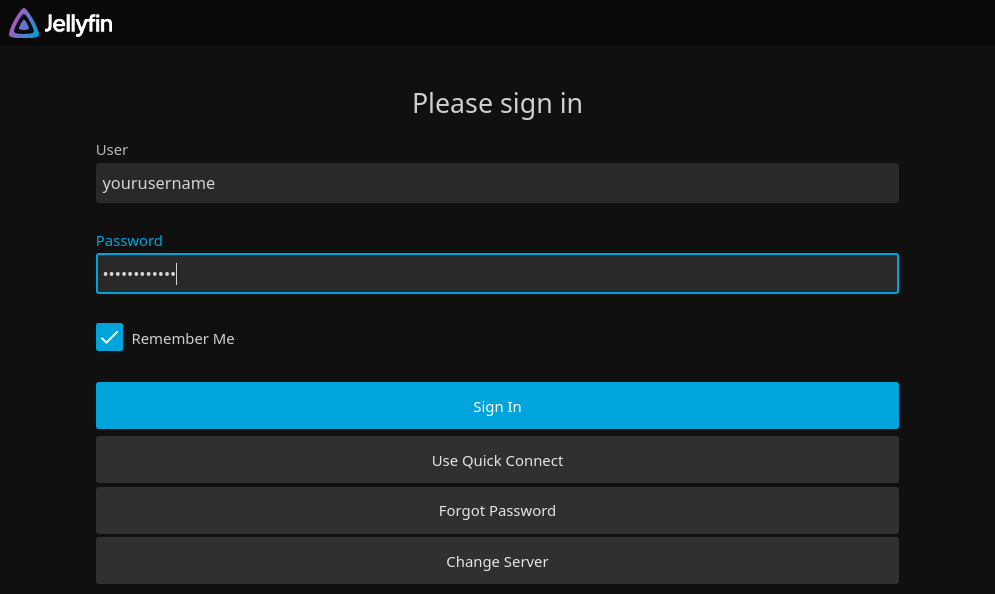Click inside the User text field
Image resolution: width=995 pixels, height=594 pixels.
[x=497, y=183]
